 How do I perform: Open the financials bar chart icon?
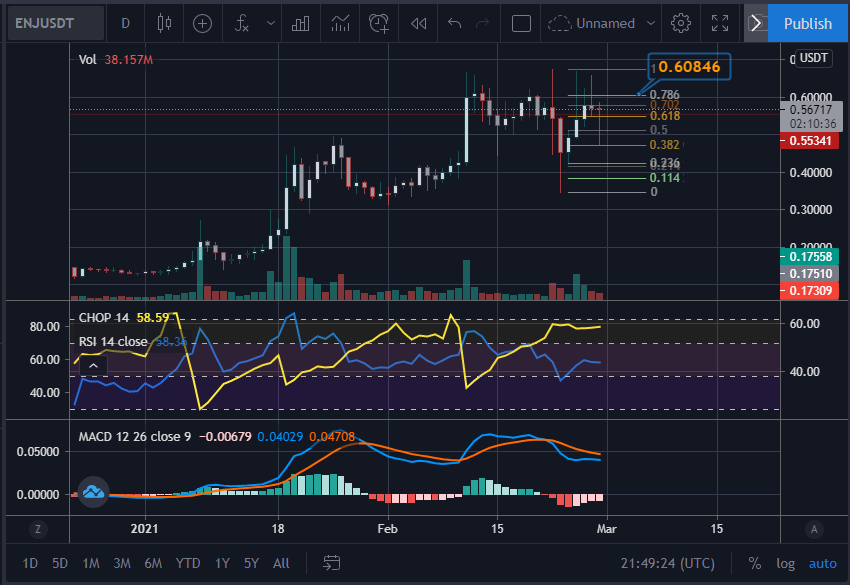coord(300,23)
